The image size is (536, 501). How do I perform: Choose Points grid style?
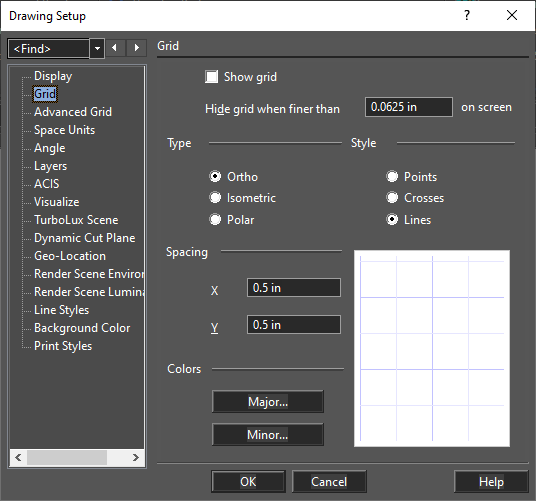click(x=392, y=176)
